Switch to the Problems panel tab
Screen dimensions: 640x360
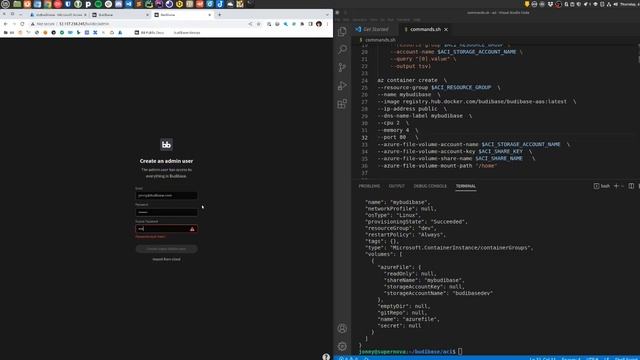pos(369,186)
